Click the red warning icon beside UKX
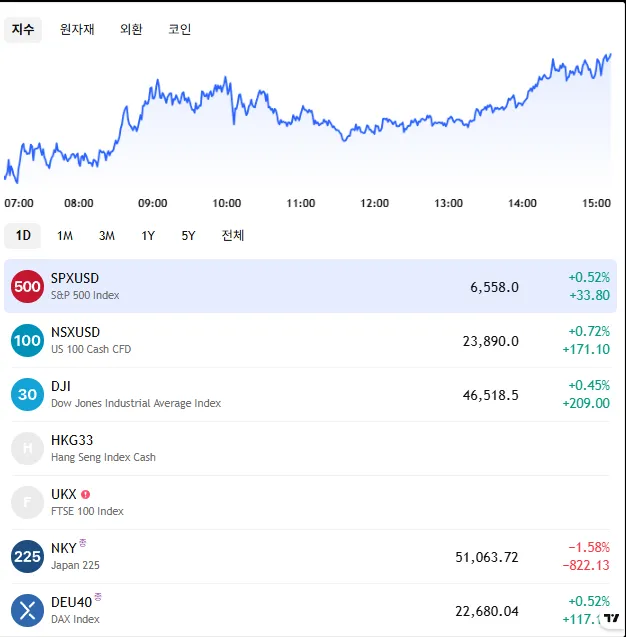626x637 pixels. (85, 494)
